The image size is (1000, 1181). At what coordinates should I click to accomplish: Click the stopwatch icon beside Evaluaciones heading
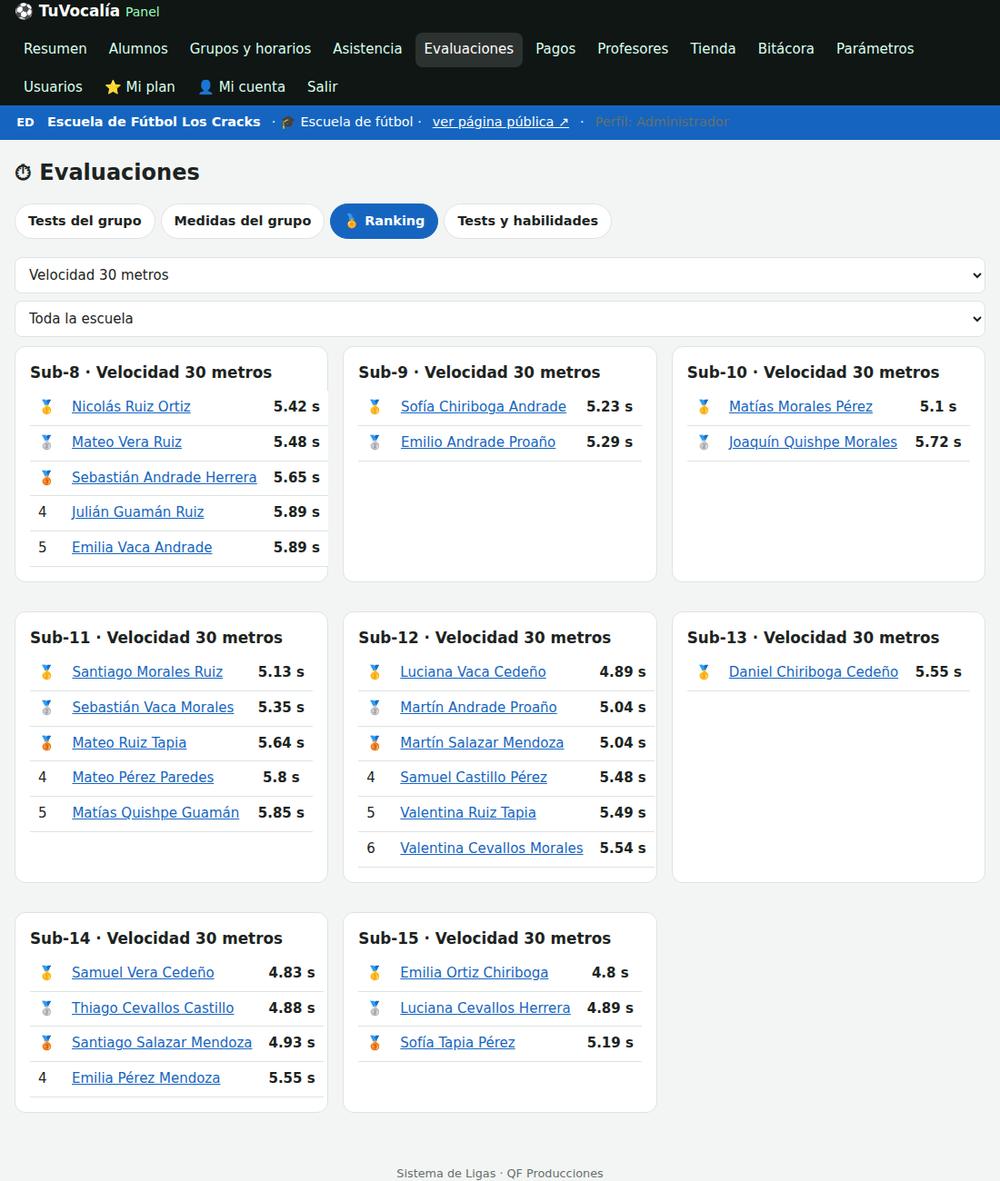[x=23, y=172]
